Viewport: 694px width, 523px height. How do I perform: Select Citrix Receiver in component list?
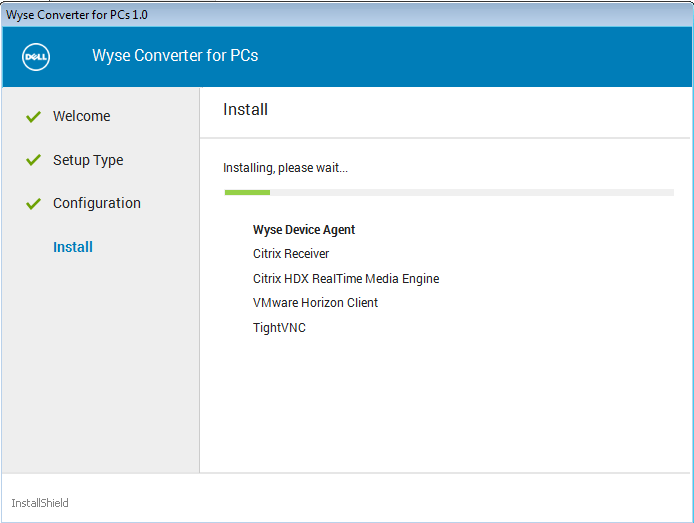pyautogui.click(x=291, y=254)
